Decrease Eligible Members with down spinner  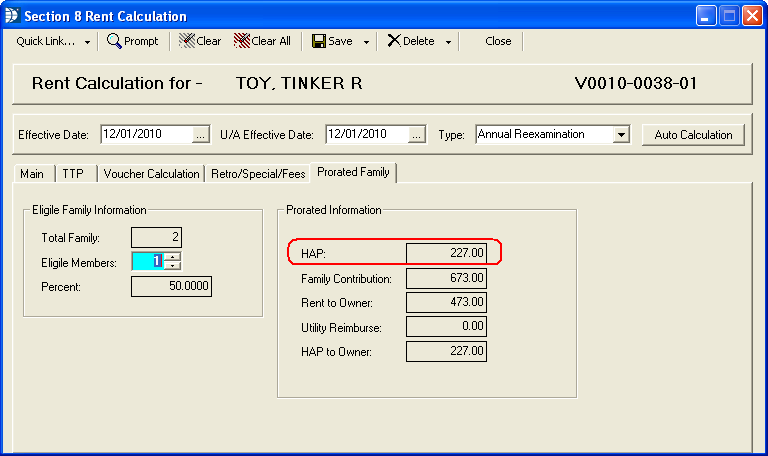coord(172,265)
